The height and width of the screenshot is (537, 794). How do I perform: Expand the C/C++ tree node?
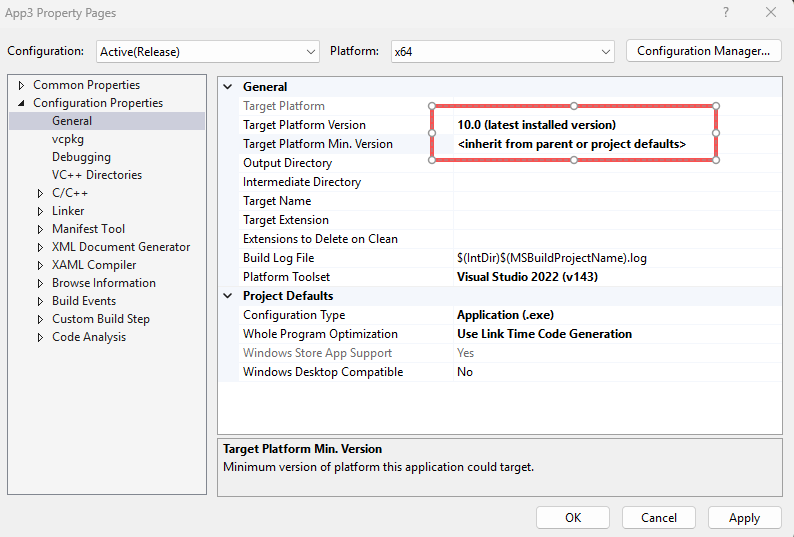coord(40,193)
